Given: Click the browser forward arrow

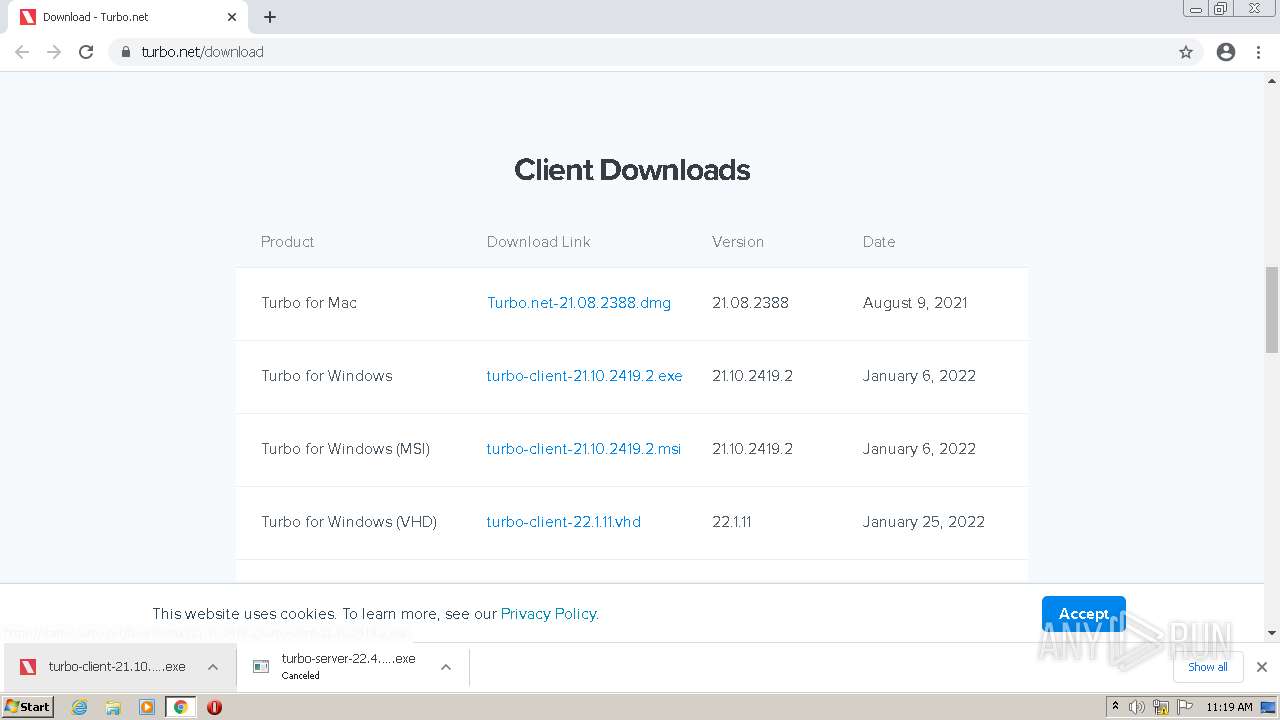Looking at the screenshot, I should click(54, 52).
